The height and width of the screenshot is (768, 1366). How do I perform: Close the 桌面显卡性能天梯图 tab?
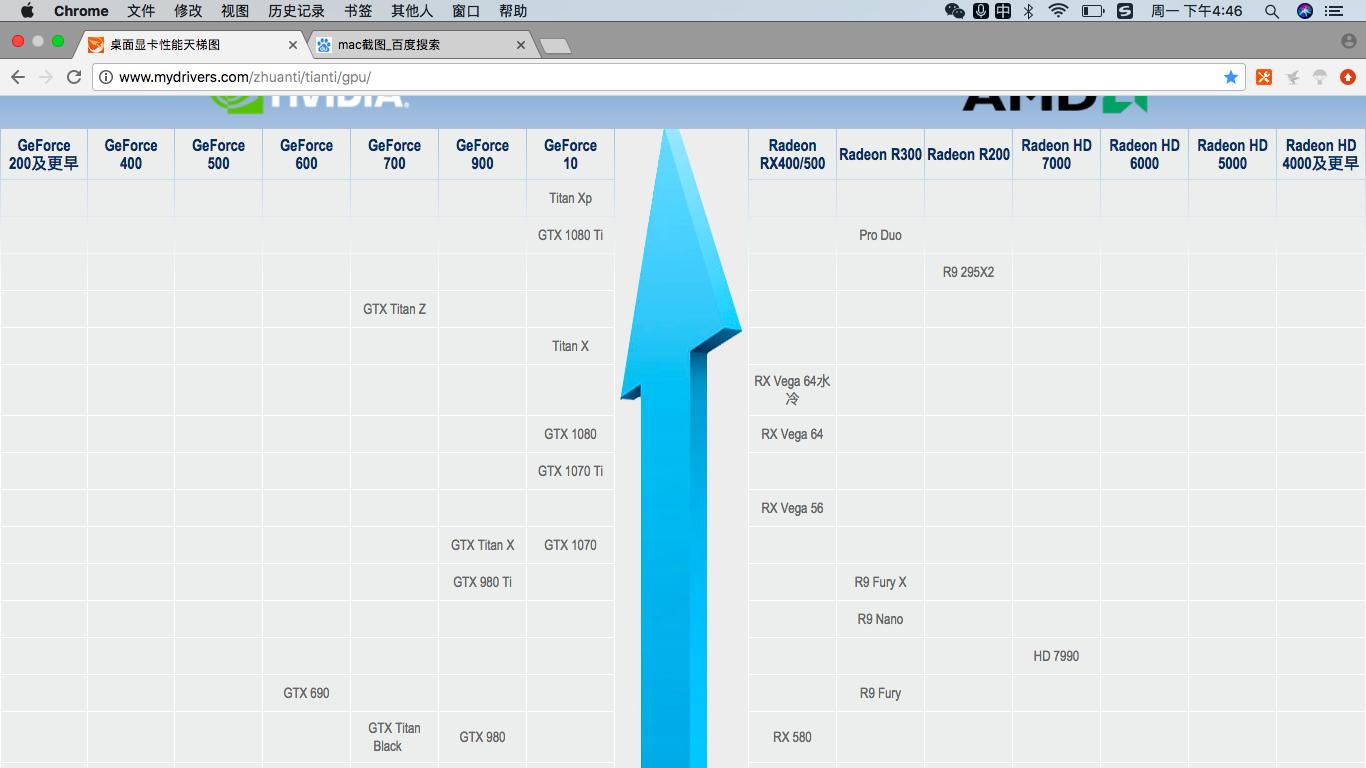(x=294, y=45)
